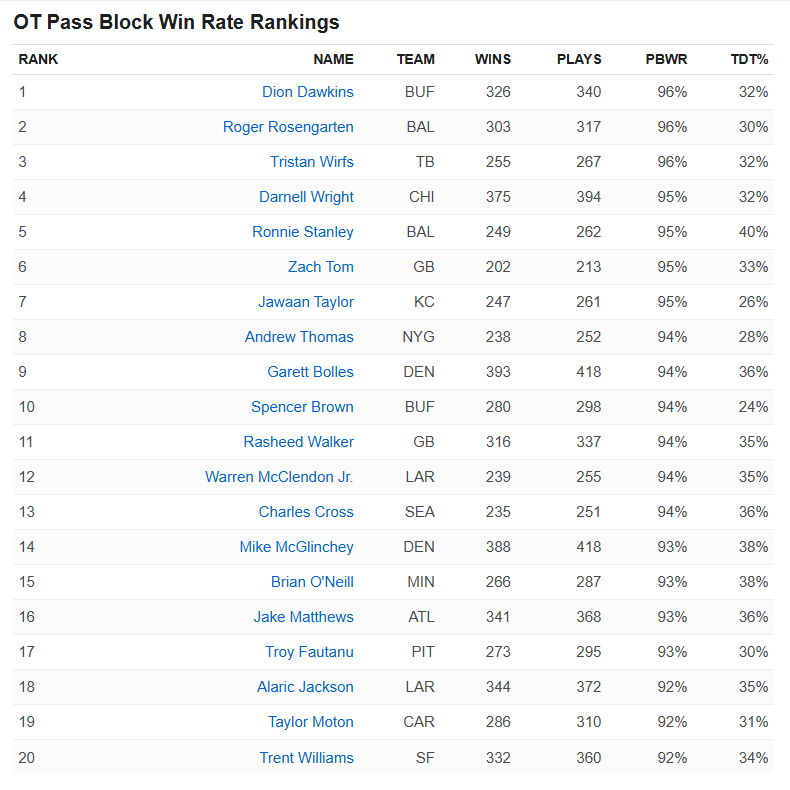Select Darnell Wright link
790x790 pixels.
306,197
